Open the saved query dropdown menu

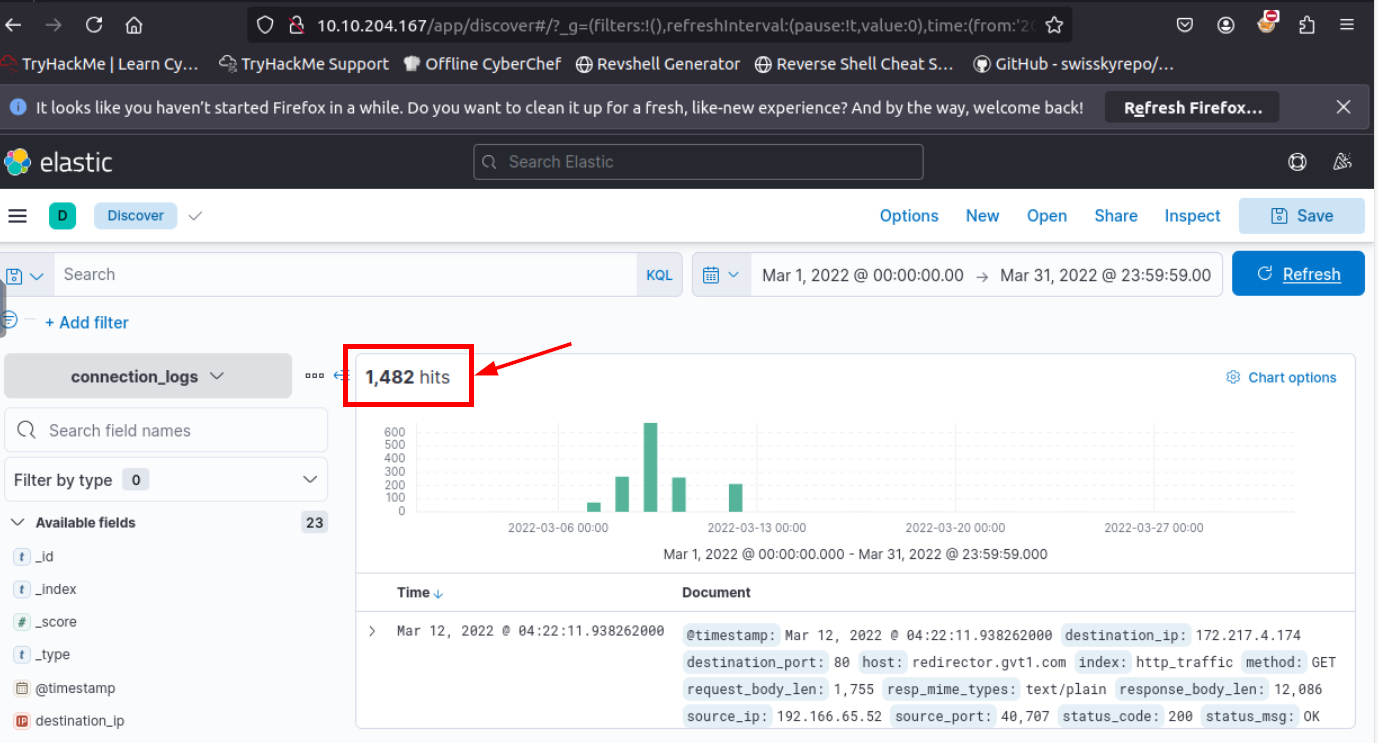pyautogui.click(x=25, y=275)
